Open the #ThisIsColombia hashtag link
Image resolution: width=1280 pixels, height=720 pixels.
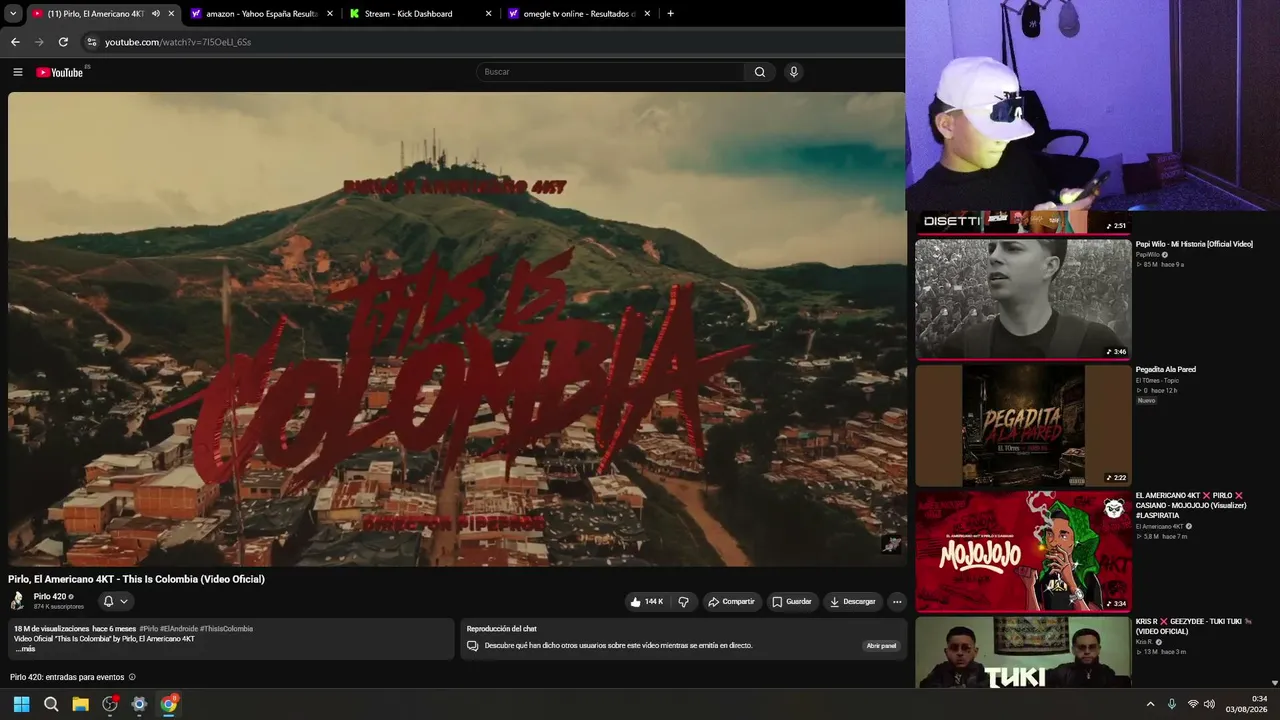click(226, 629)
